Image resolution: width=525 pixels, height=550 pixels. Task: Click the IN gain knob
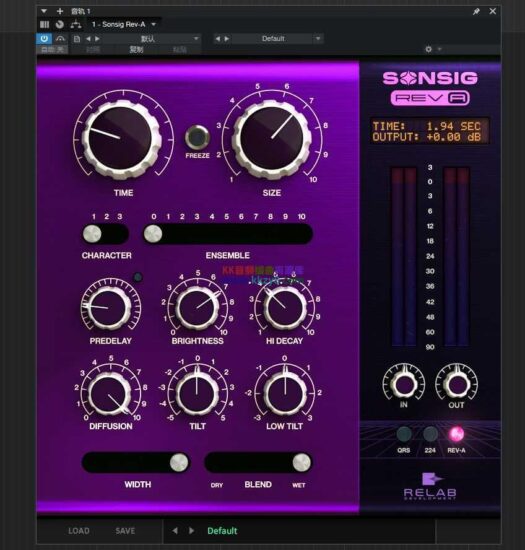(404, 384)
